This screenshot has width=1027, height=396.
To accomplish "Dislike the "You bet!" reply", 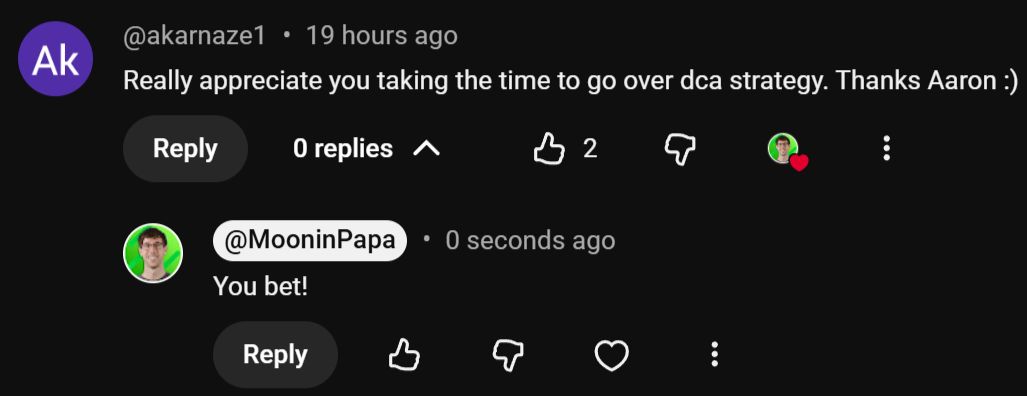I will (508, 356).
